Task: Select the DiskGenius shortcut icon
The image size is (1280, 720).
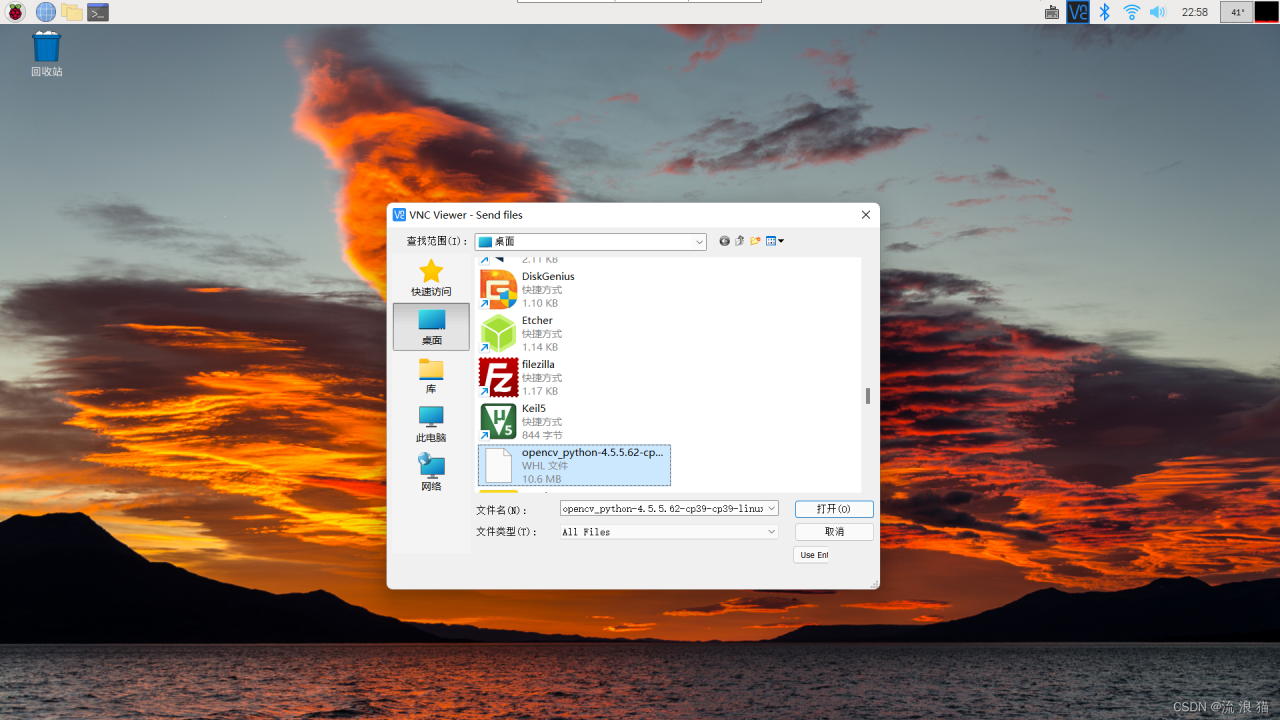Action: pyautogui.click(x=498, y=289)
